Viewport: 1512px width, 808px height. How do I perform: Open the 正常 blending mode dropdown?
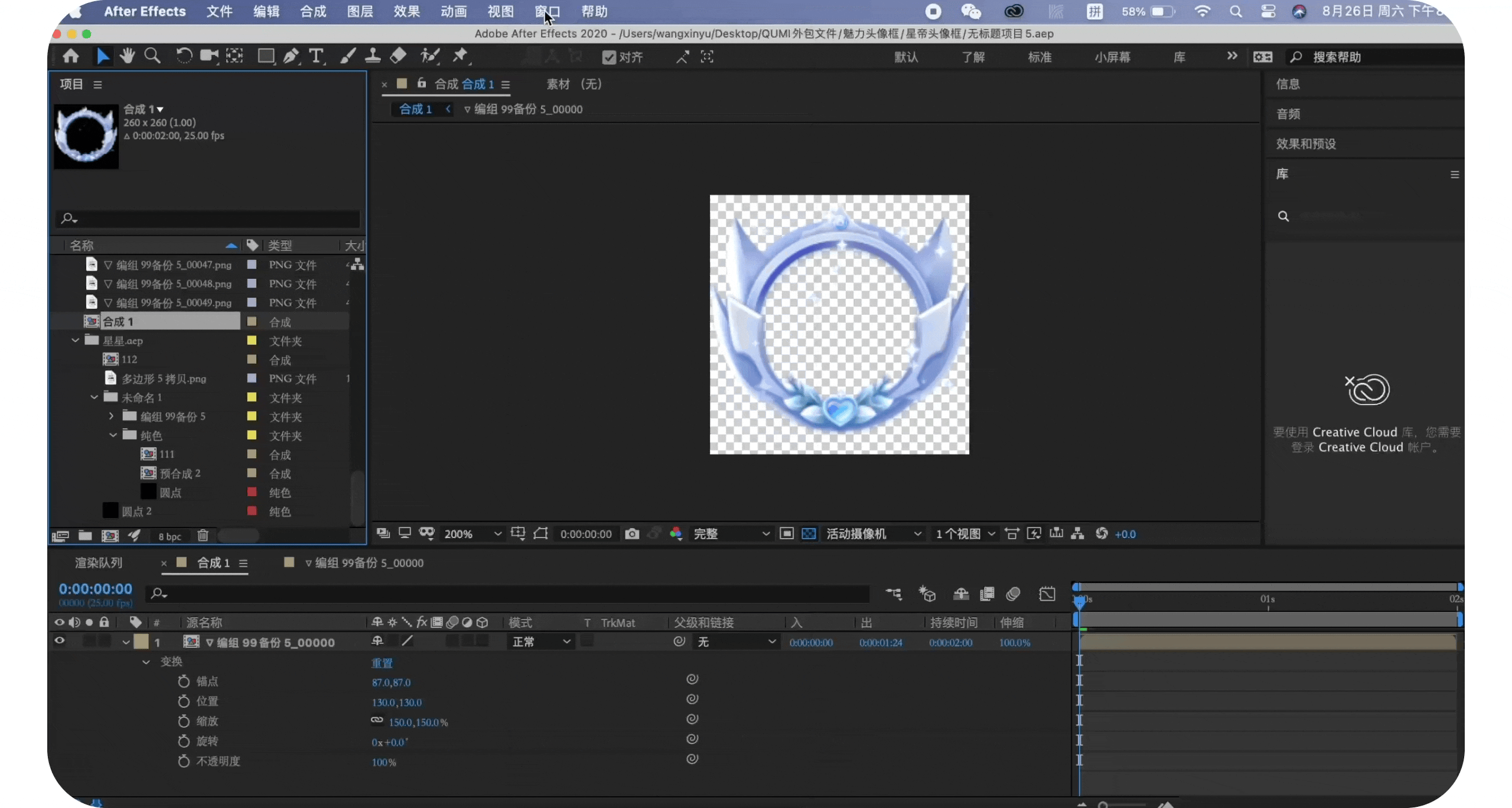pos(541,642)
